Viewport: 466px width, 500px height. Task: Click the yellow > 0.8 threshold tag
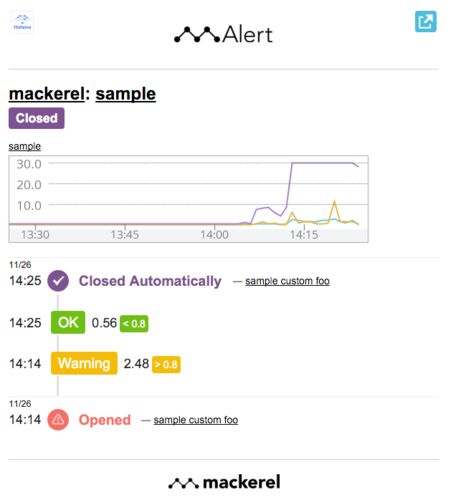(166, 364)
